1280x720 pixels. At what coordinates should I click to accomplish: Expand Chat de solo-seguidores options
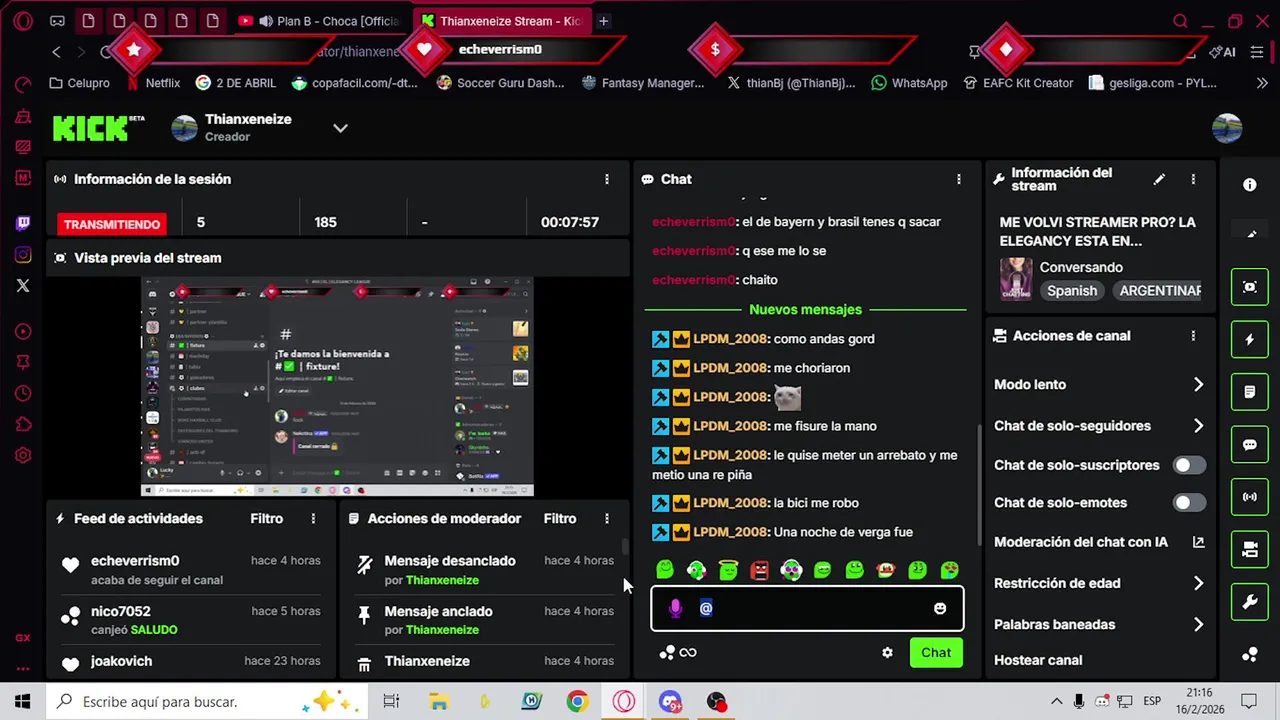pyautogui.click(x=1198, y=426)
